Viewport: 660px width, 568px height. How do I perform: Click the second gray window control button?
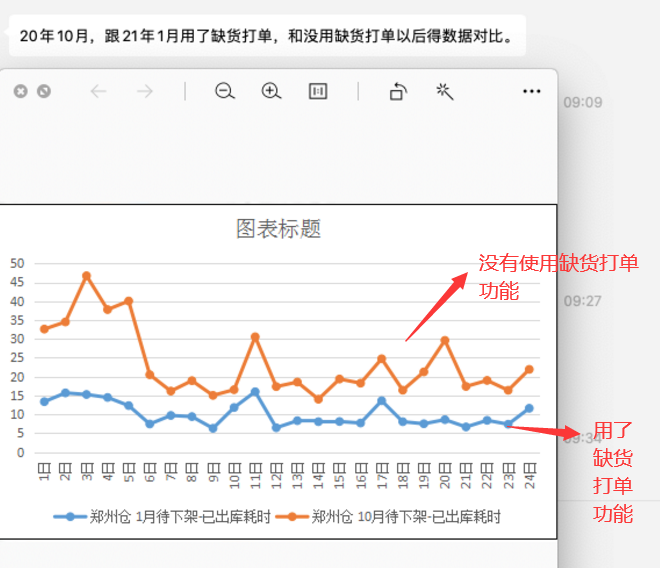(x=44, y=91)
